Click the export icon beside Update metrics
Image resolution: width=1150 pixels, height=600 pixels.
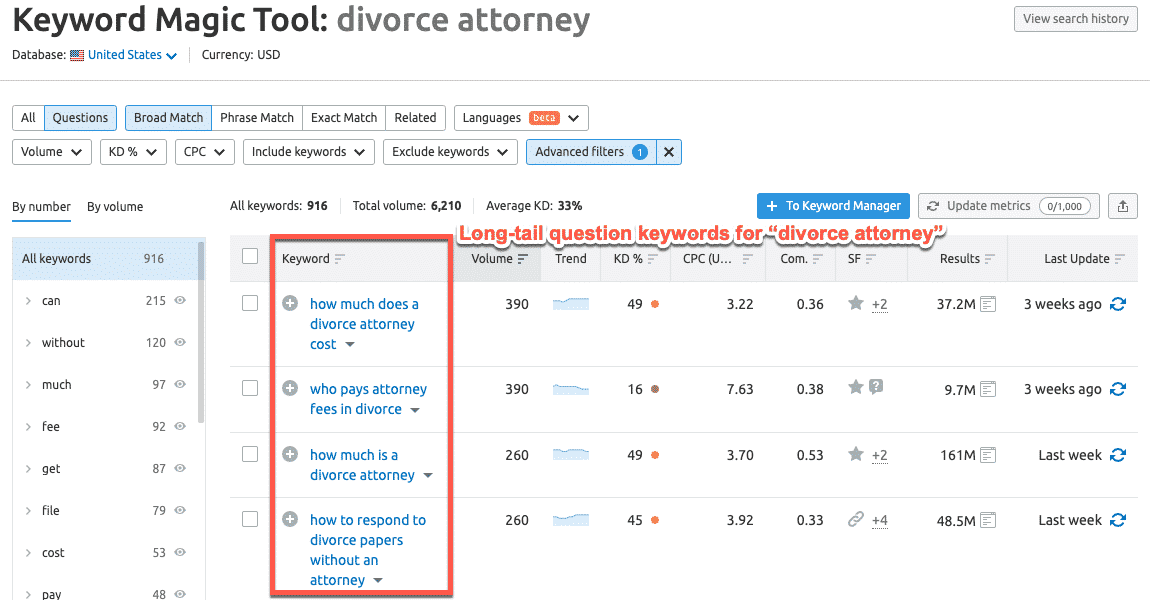tap(1123, 206)
